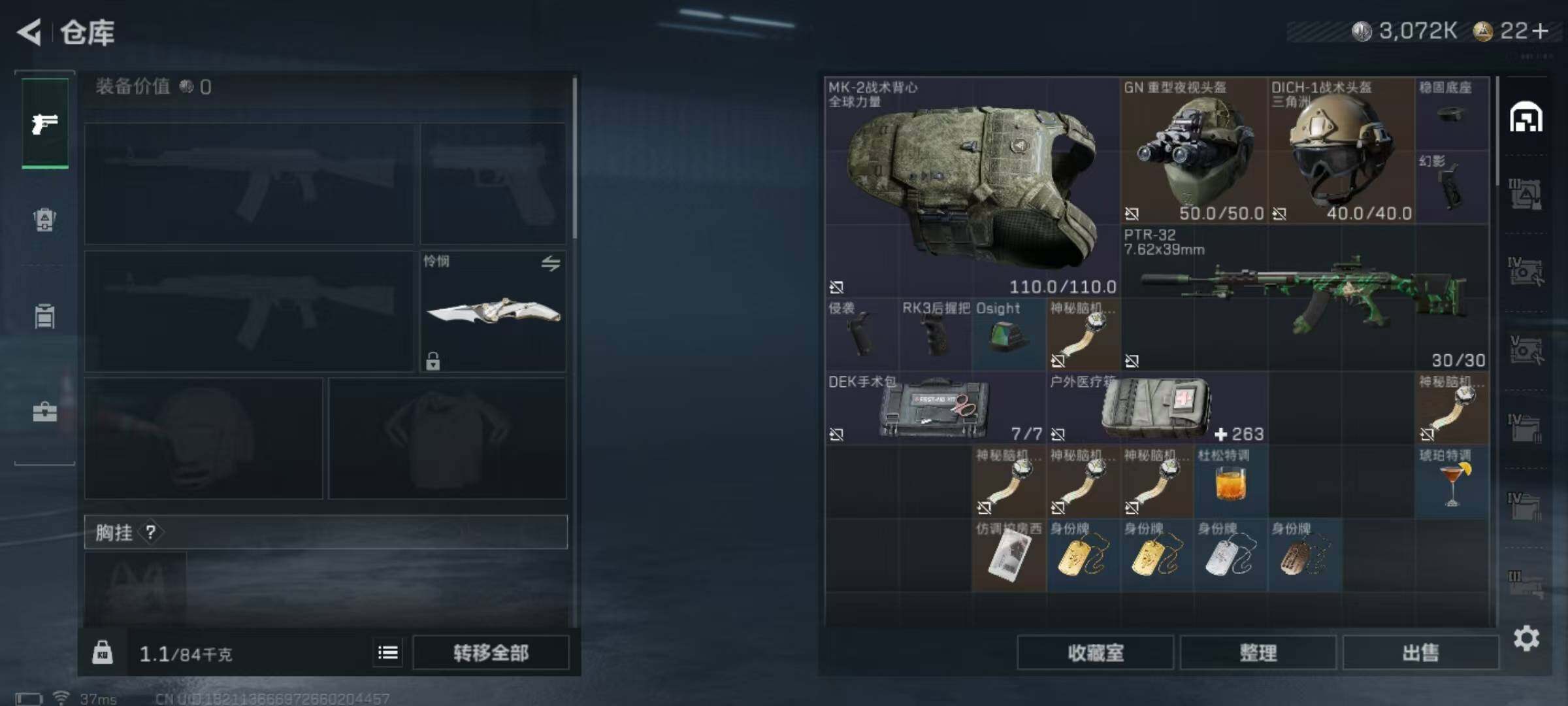The width and height of the screenshot is (1568, 706).
Task: Open the list view icon beside 转移全部
Action: click(x=388, y=652)
